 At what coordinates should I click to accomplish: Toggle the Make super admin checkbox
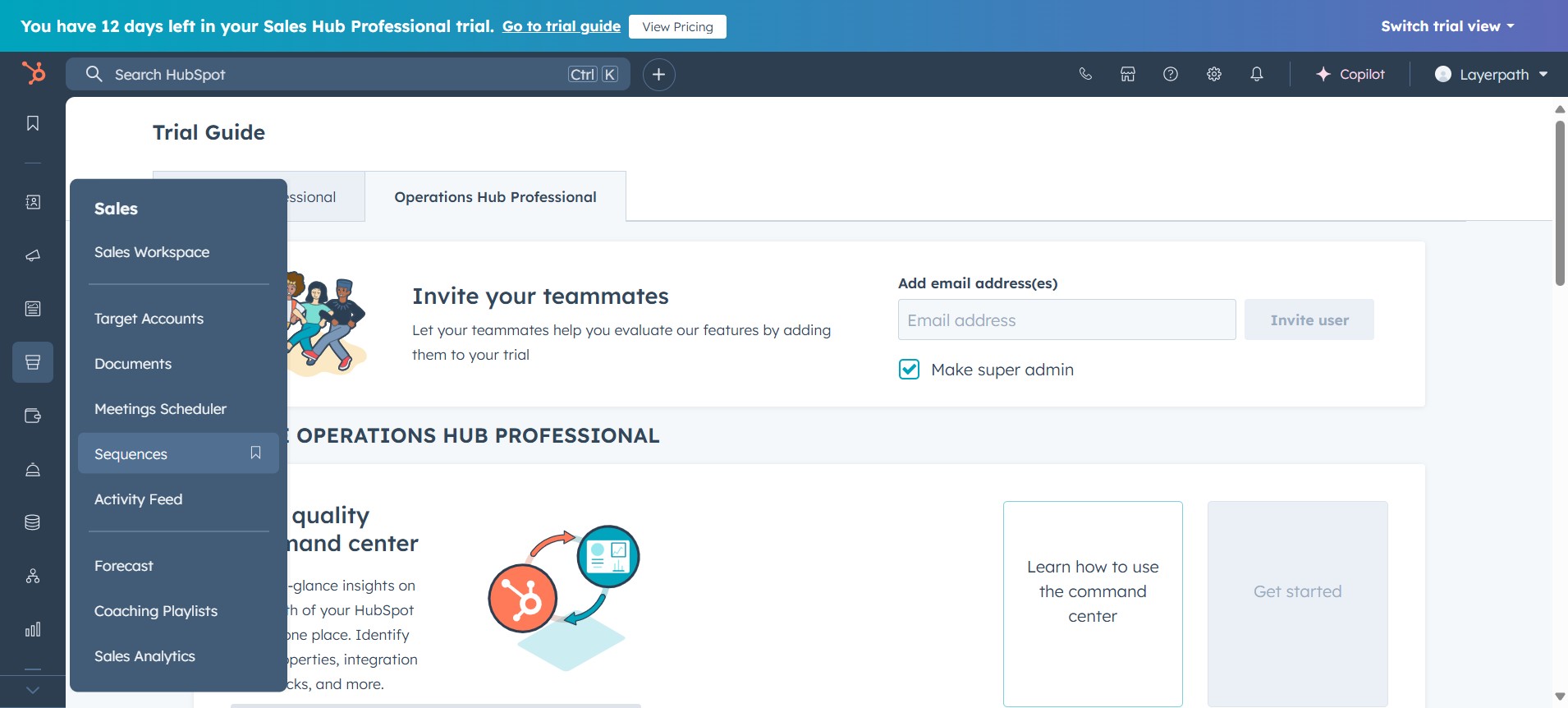pyautogui.click(x=909, y=370)
